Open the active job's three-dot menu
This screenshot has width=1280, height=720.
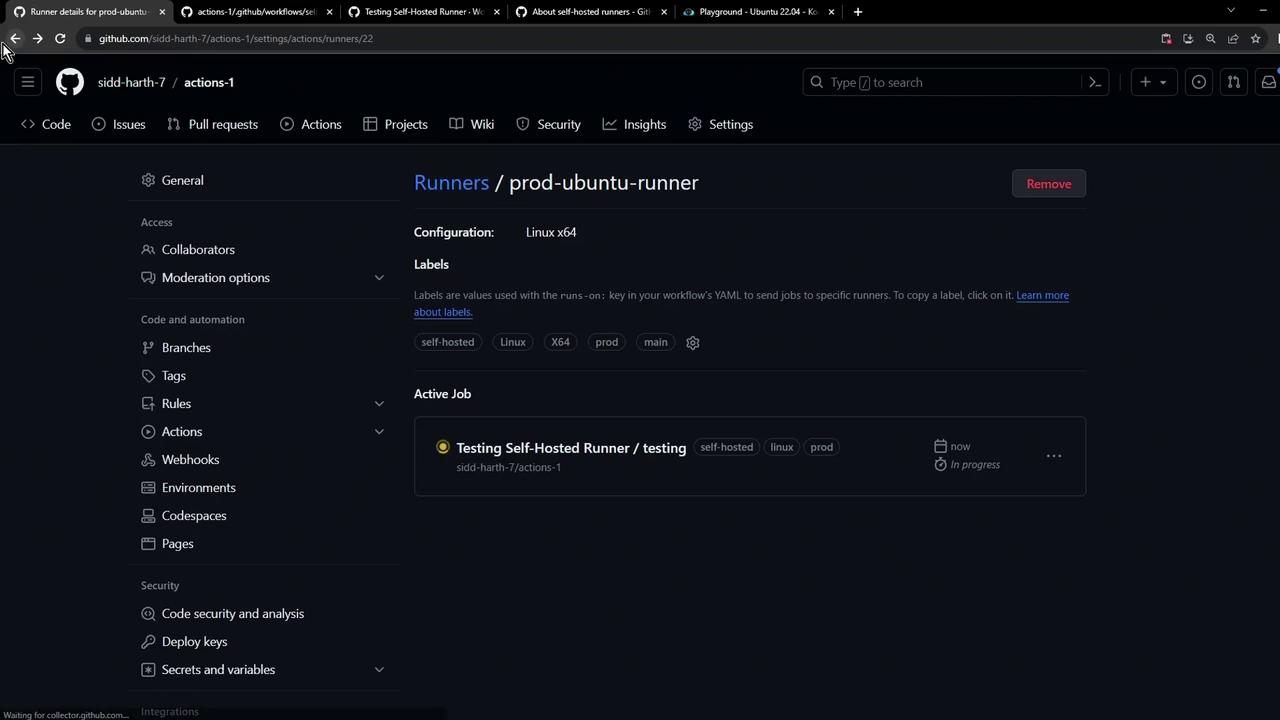(1054, 456)
